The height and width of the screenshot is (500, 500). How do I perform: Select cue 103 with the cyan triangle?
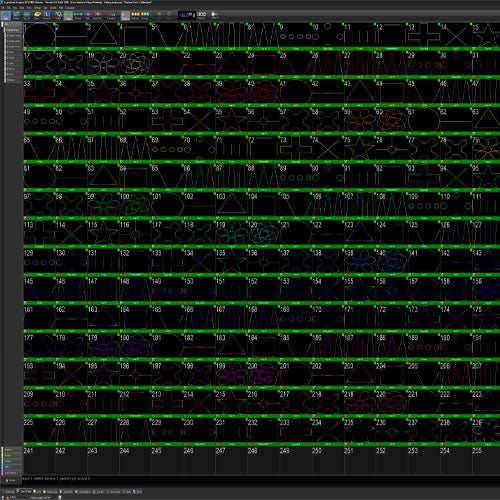tap(231, 206)
